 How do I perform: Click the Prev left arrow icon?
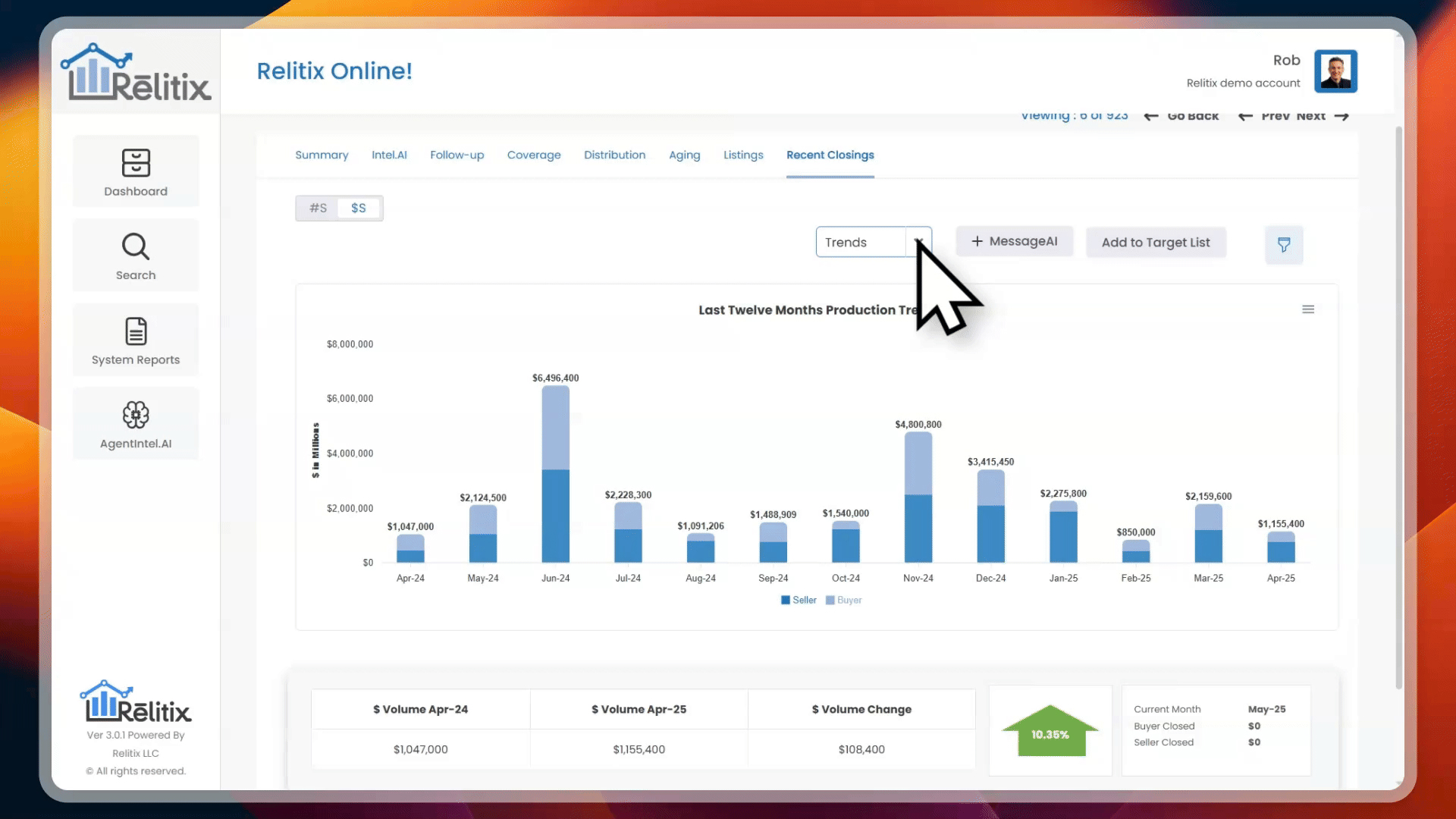point(1245,116)
